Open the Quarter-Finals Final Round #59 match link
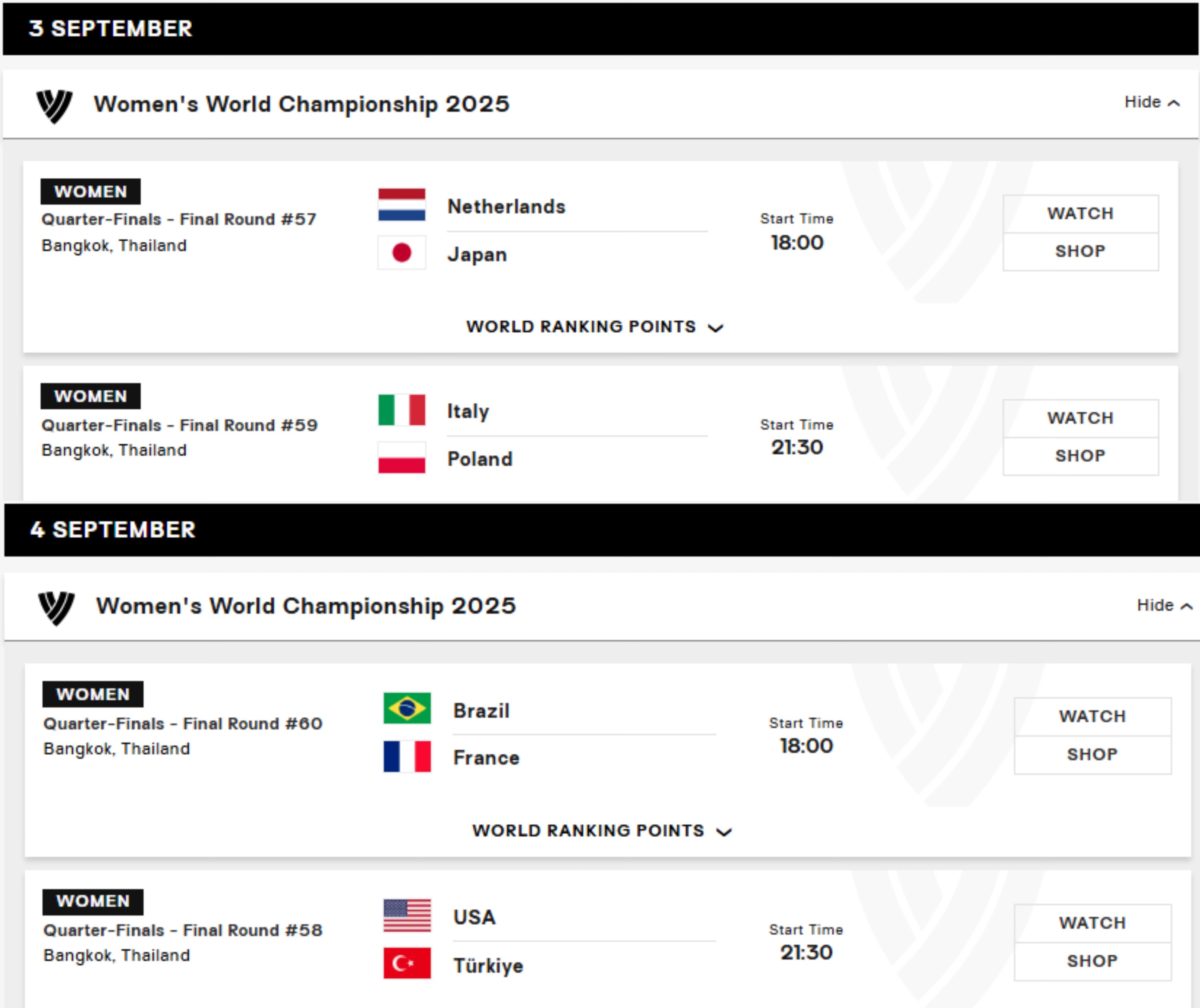The height and width of the screenshot is (1008, 1200). point(180,425)
